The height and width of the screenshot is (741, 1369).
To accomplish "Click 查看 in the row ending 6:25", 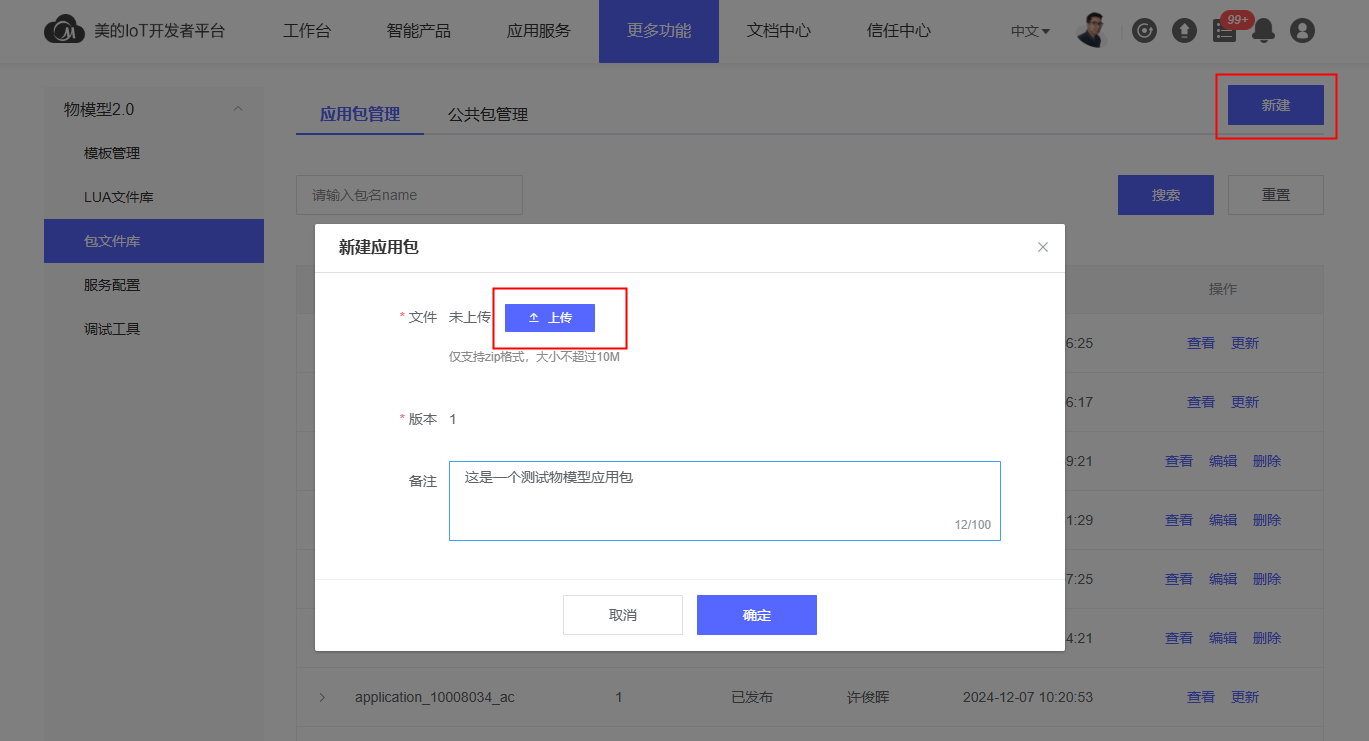I will [1201, 343].
